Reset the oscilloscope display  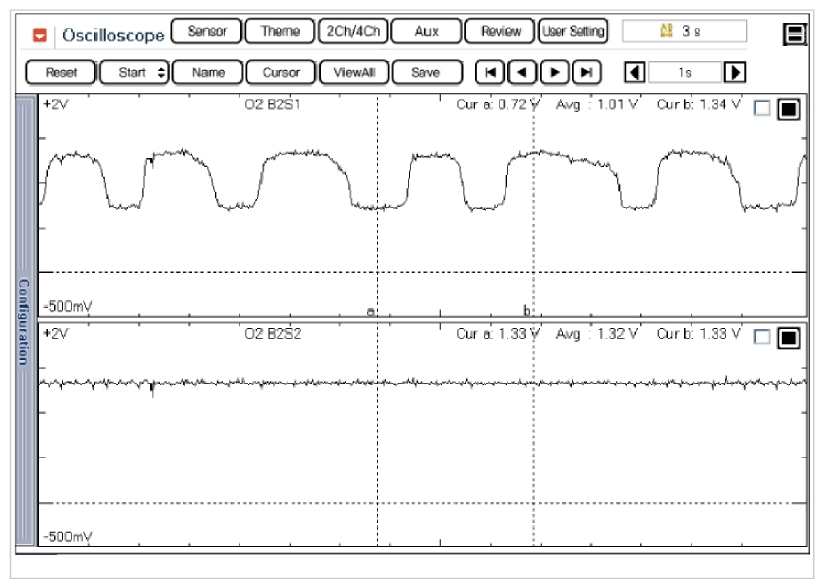pyautogui.click(x=61, y=73)
